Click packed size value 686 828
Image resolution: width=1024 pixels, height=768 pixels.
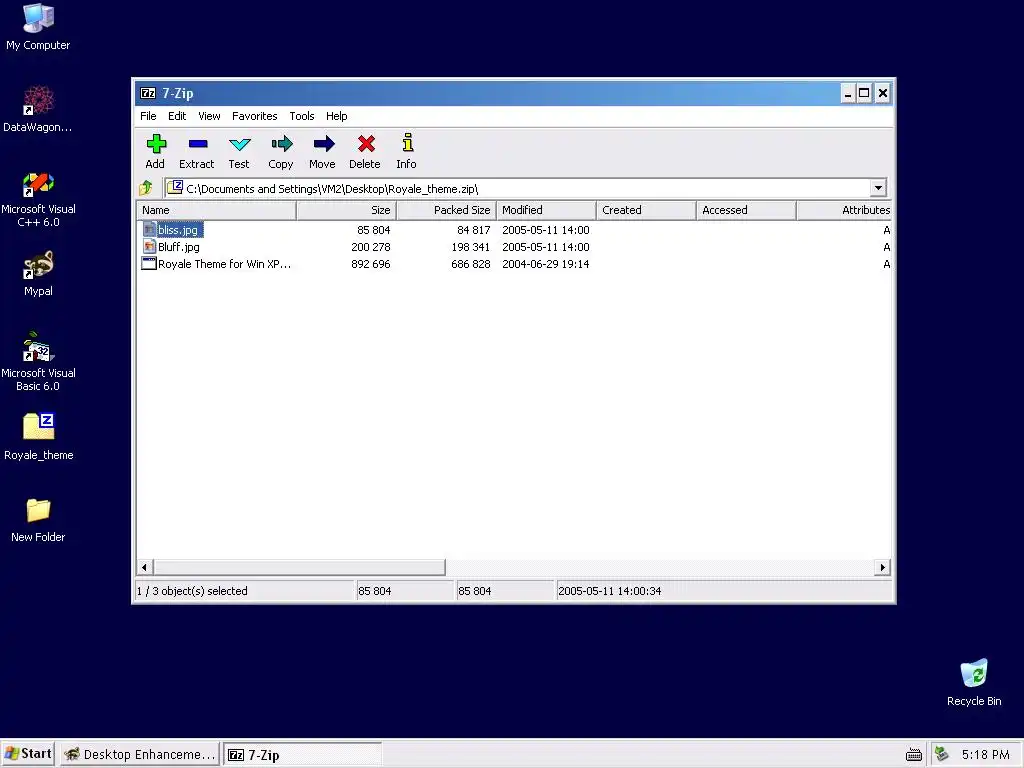click(x=470, y=264)
